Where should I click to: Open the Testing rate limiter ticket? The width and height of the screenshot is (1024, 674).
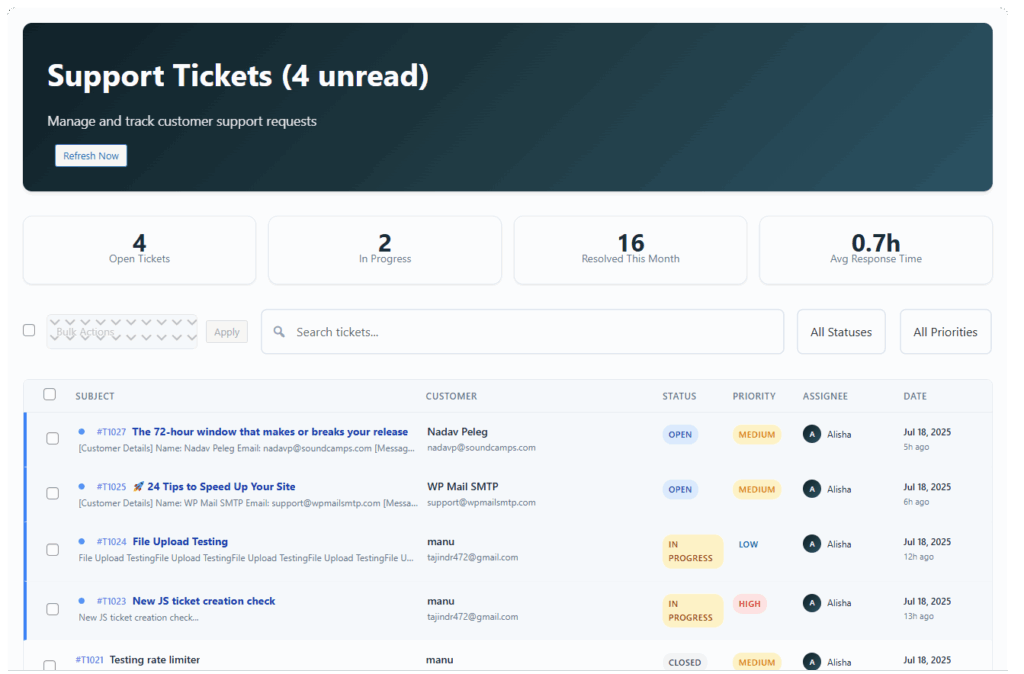click(155, 660)
